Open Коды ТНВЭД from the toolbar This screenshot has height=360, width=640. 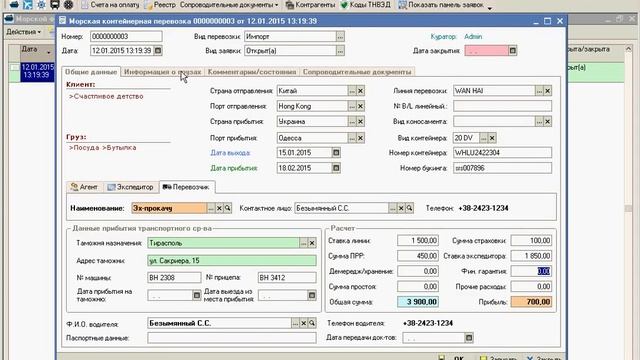[365, 5]
